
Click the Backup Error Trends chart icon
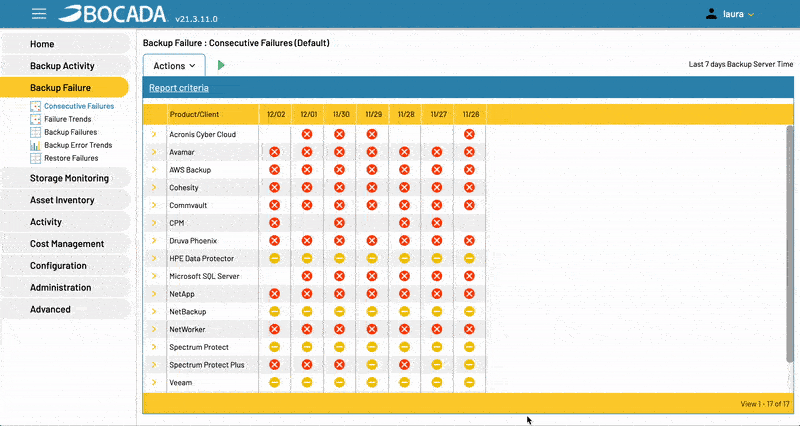tap(35, 145)
